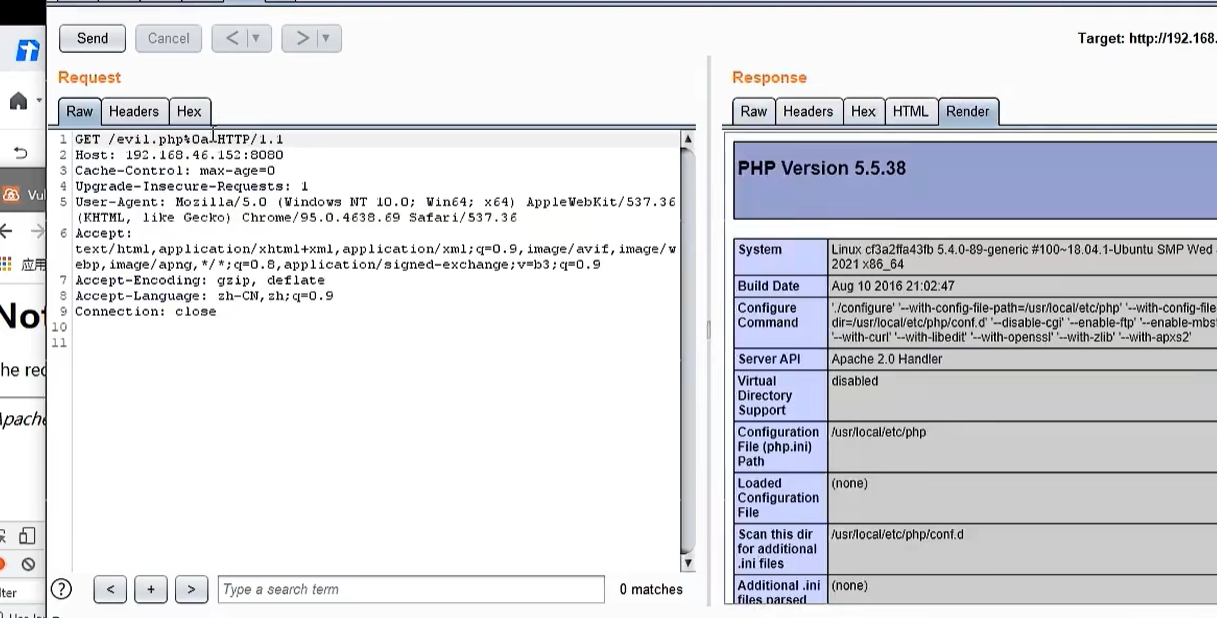
Task: Click the plus search options button
Action: (150, 590)
